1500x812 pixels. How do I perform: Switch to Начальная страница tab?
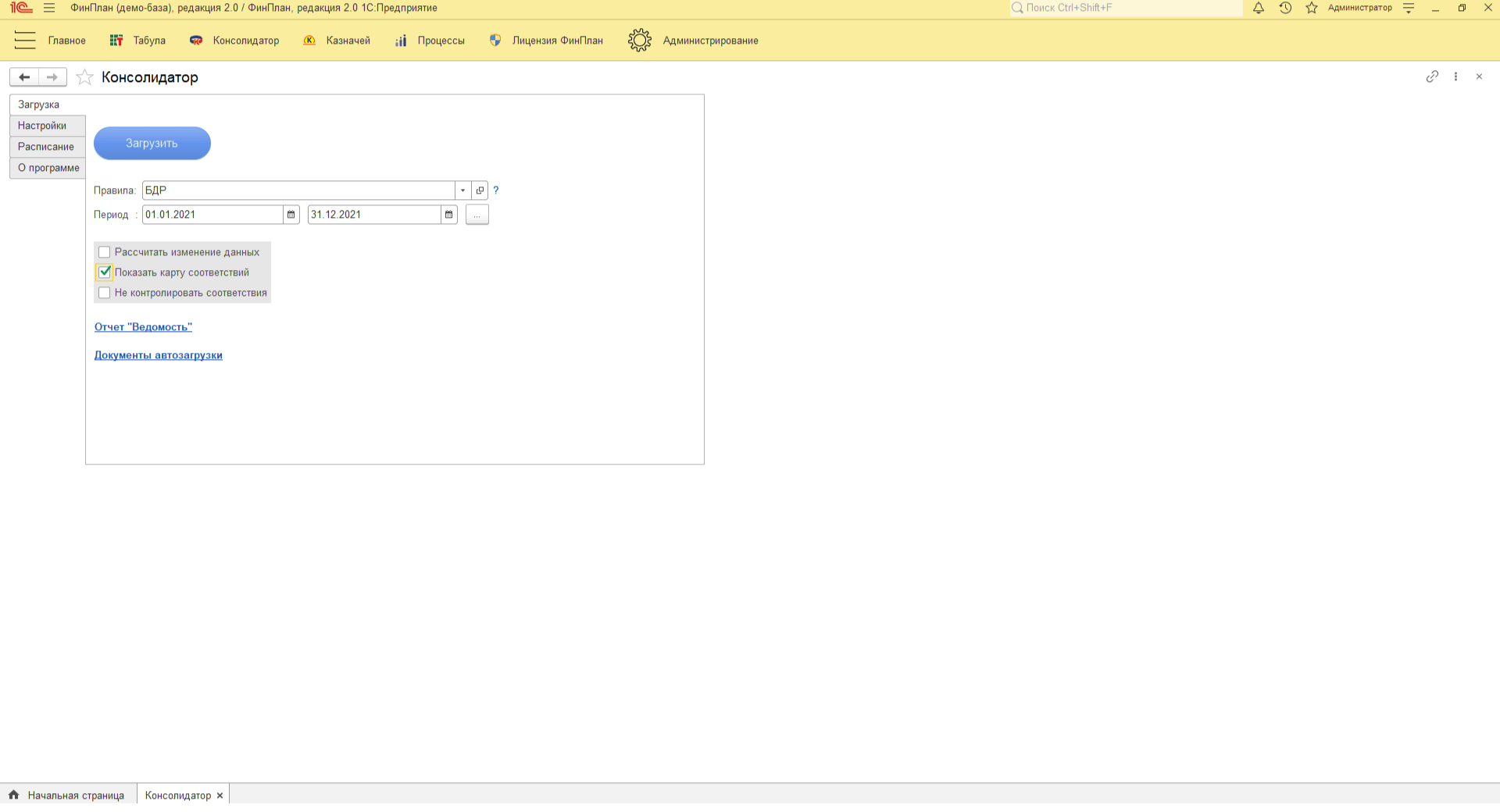(x=76, y=796)
